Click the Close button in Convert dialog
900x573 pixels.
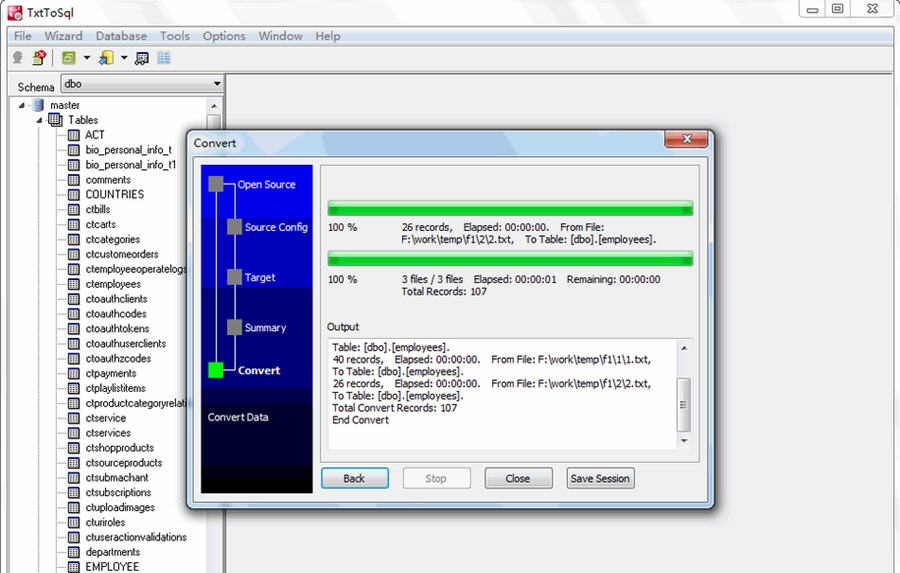point(518,478)
